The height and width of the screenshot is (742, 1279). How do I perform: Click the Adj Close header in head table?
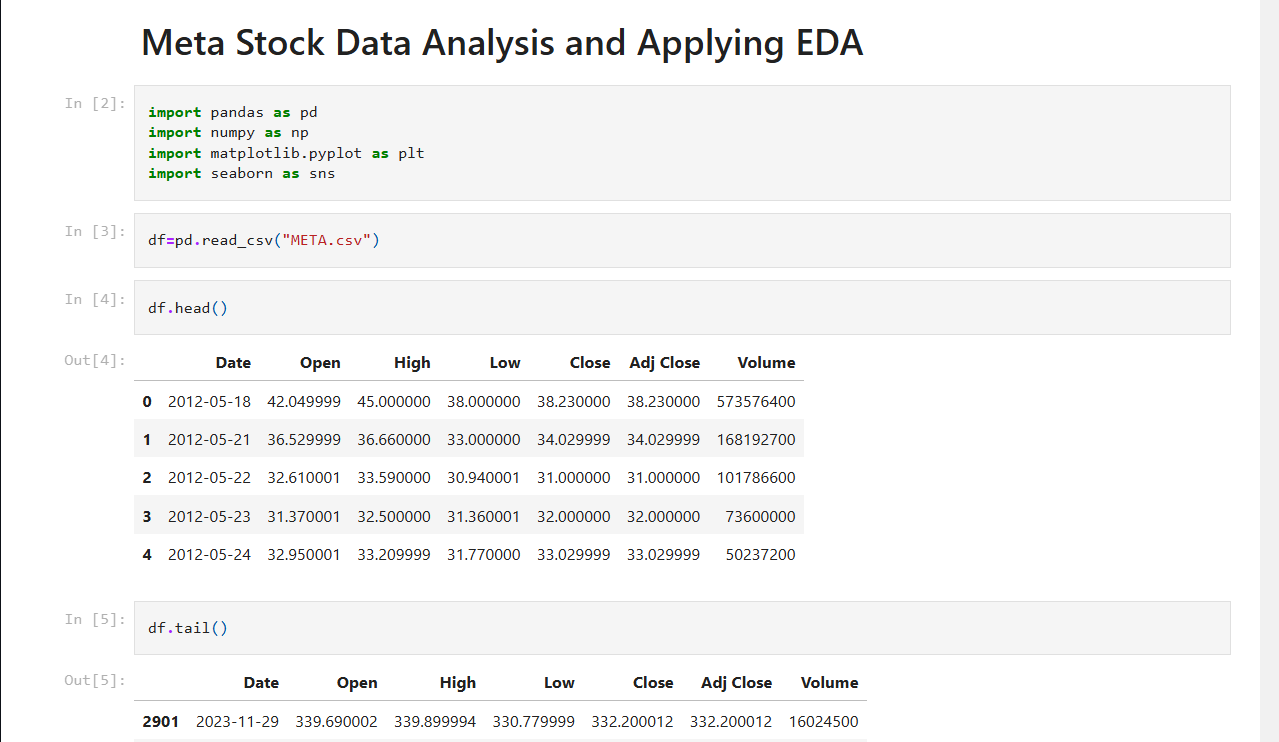click(664, 363)
